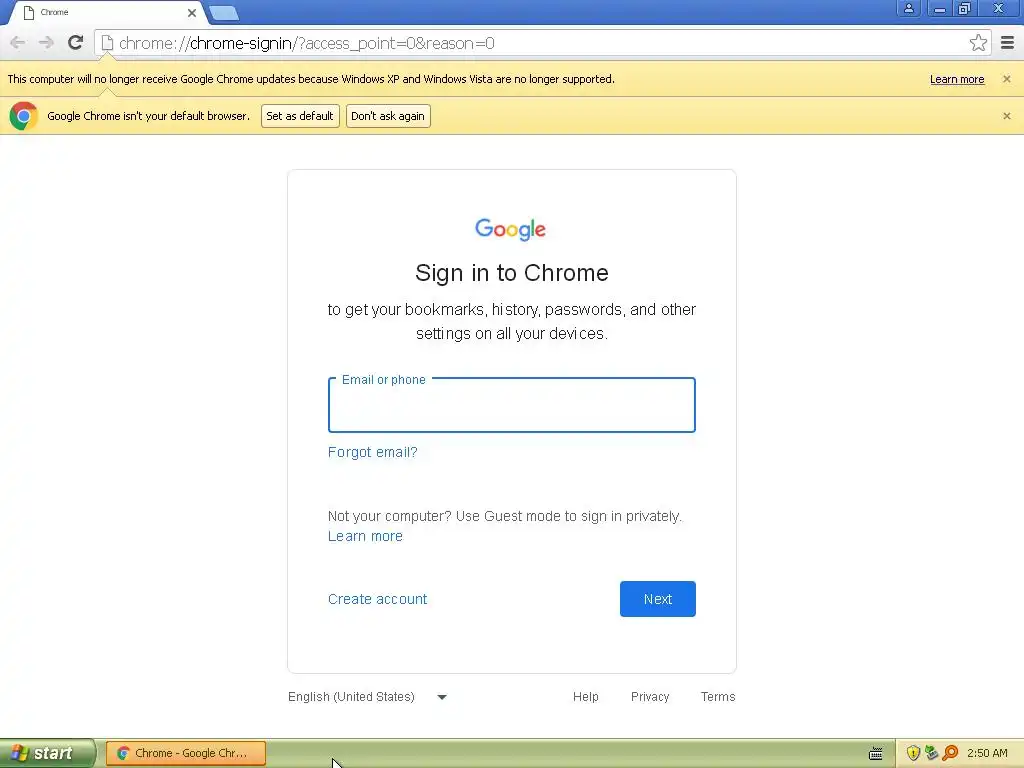Image resolution: width=1024 pixels, height=768 pixels.
Task: Close the Chrome tab
Action: tap(192, 12)
